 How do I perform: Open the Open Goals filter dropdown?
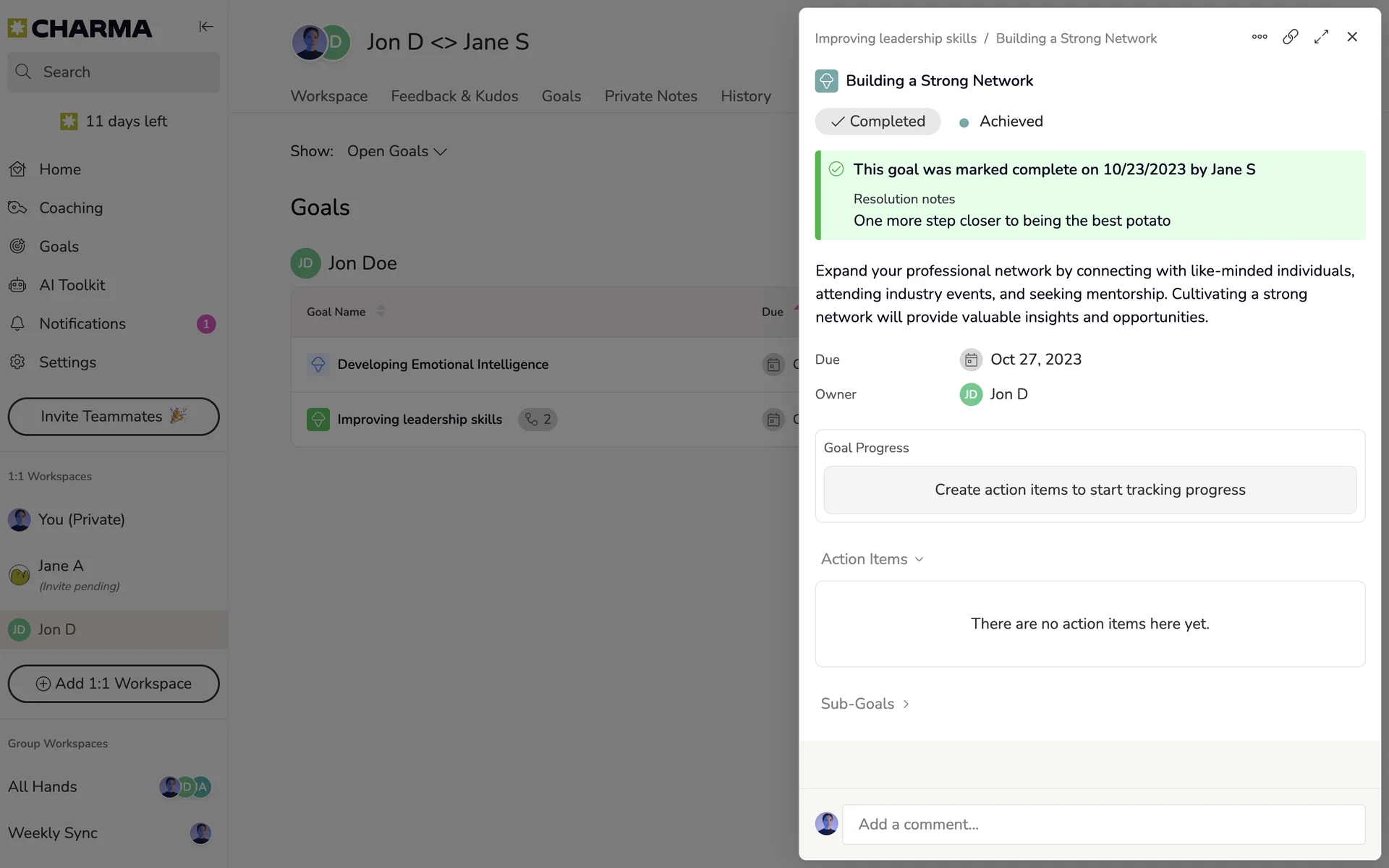click(396, 151)
